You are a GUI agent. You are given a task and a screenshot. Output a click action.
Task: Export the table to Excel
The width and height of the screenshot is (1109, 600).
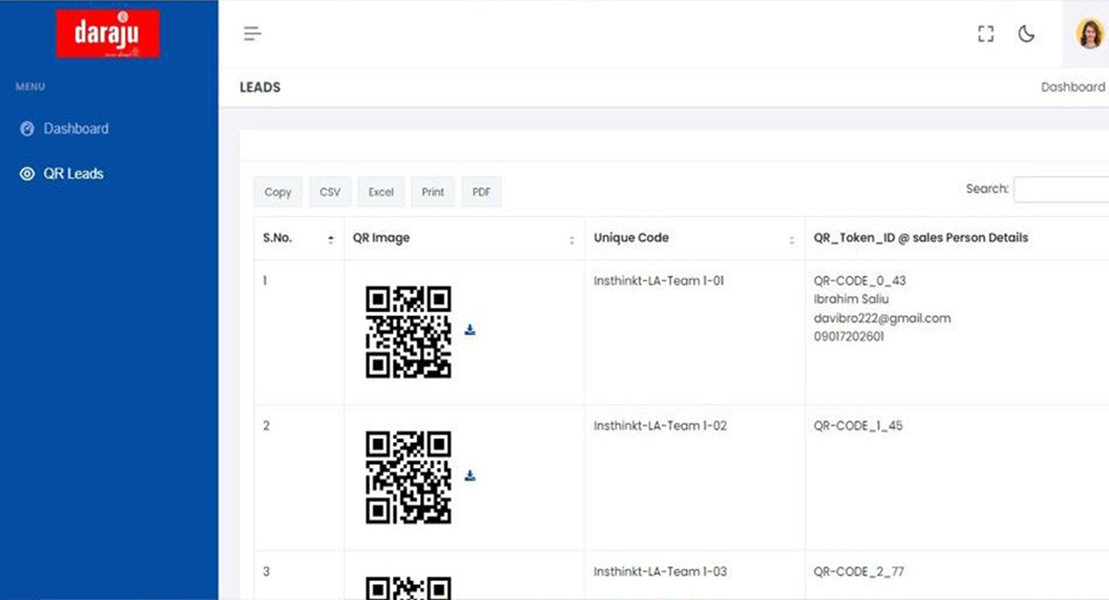[381, 192]
